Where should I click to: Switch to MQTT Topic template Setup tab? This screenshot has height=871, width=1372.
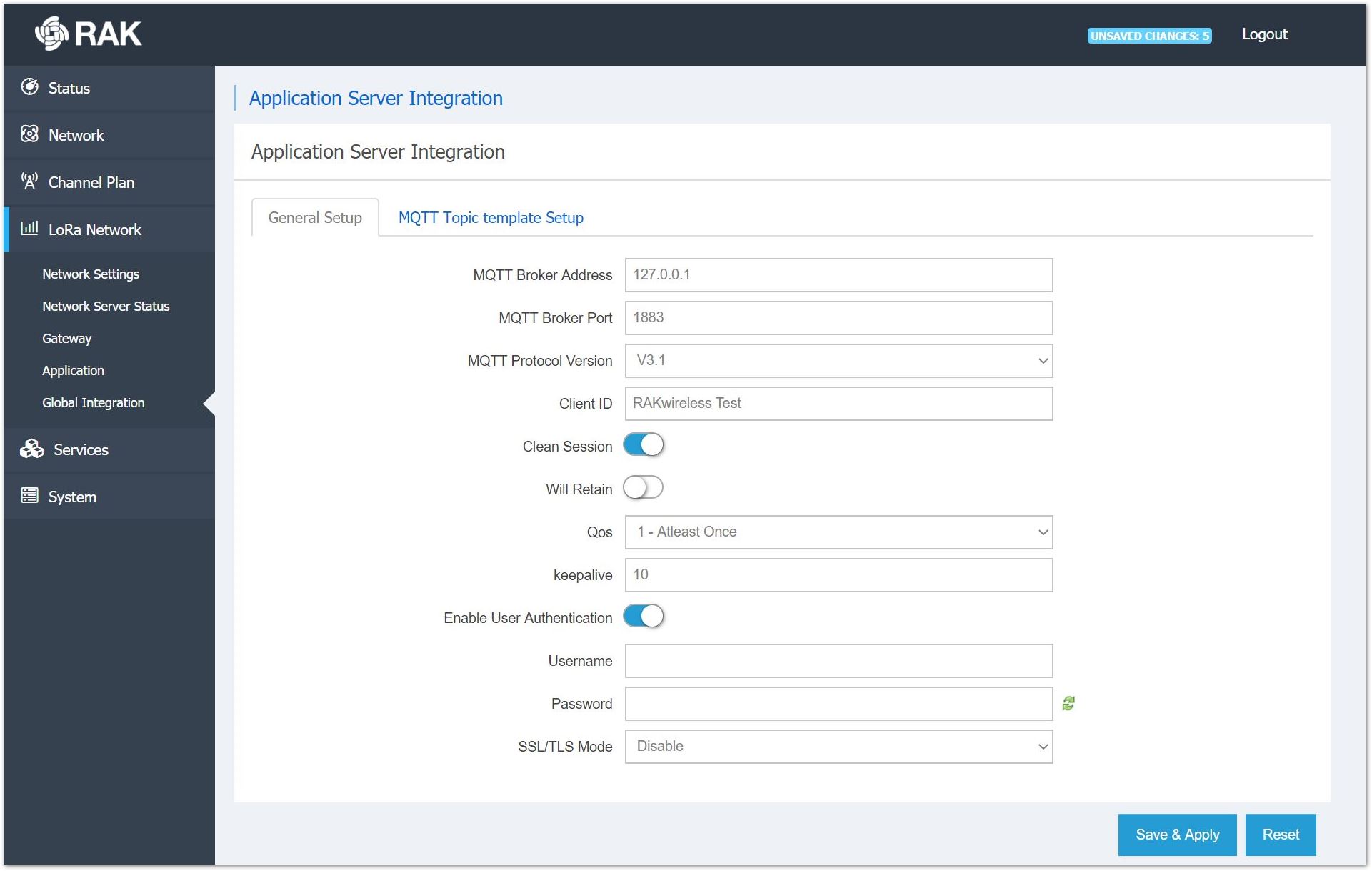(x=491, y=218)
